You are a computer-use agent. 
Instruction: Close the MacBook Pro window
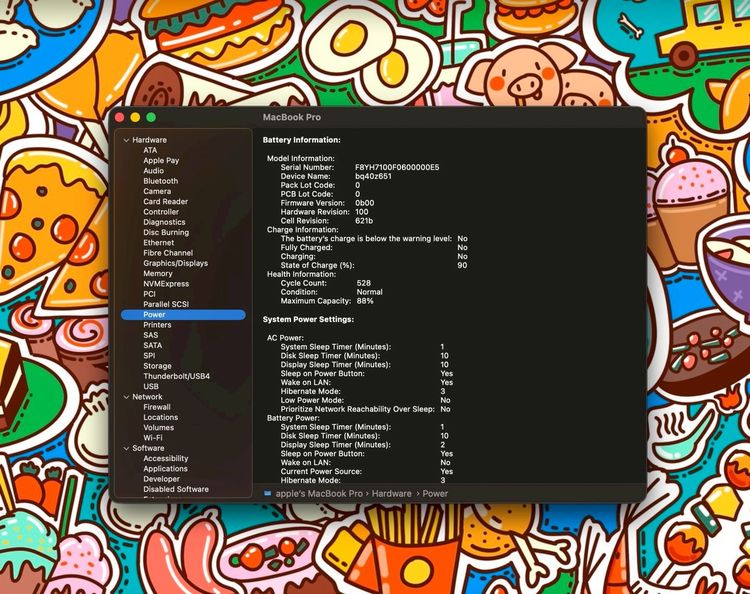tap(120, 117)
